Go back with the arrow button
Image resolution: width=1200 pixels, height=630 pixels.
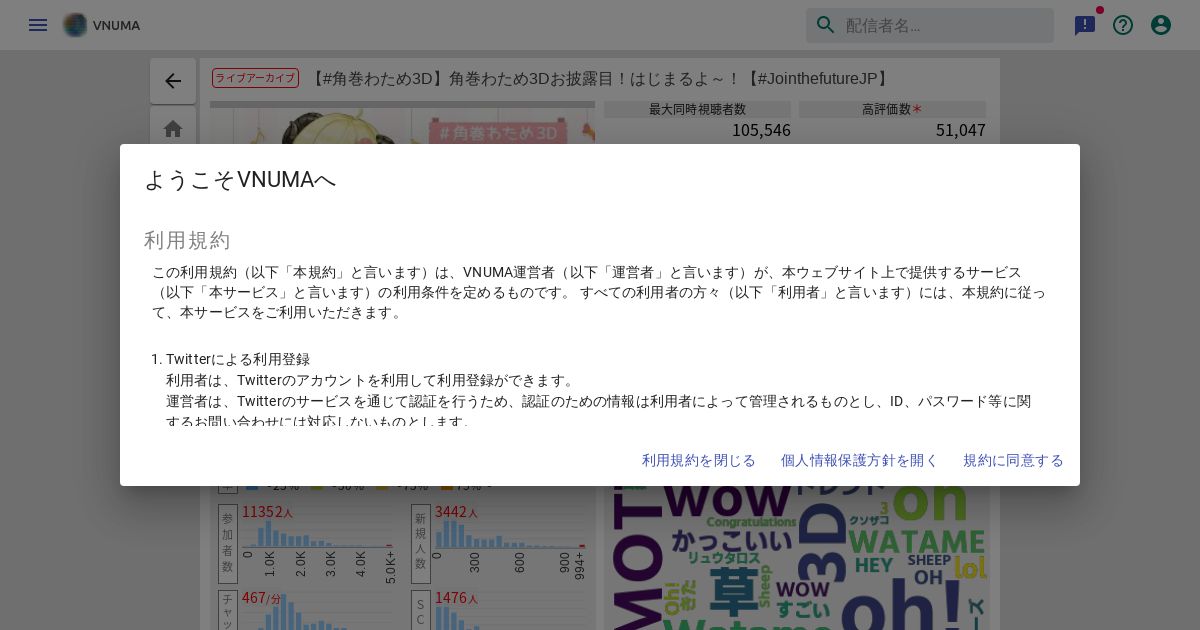pos(173,81)
